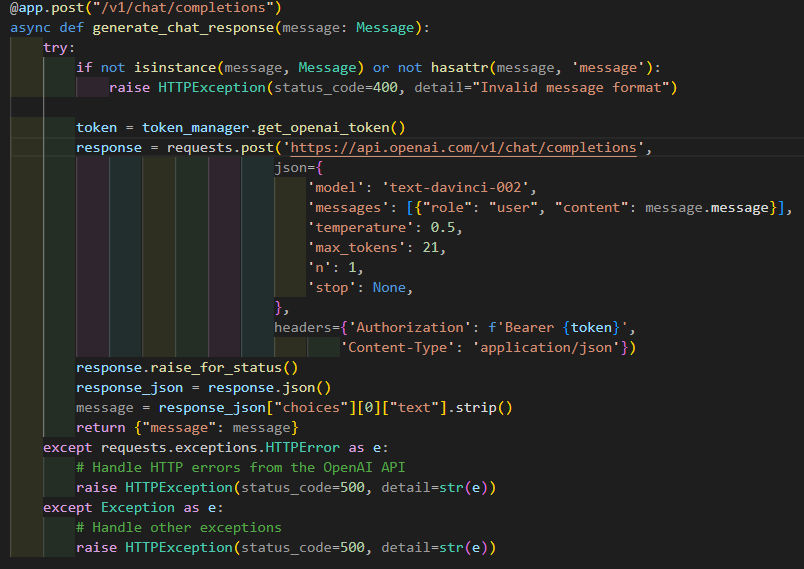Click the get_openai_token() method call
Viewport: 804px width, 569px height.
(331, 128)
